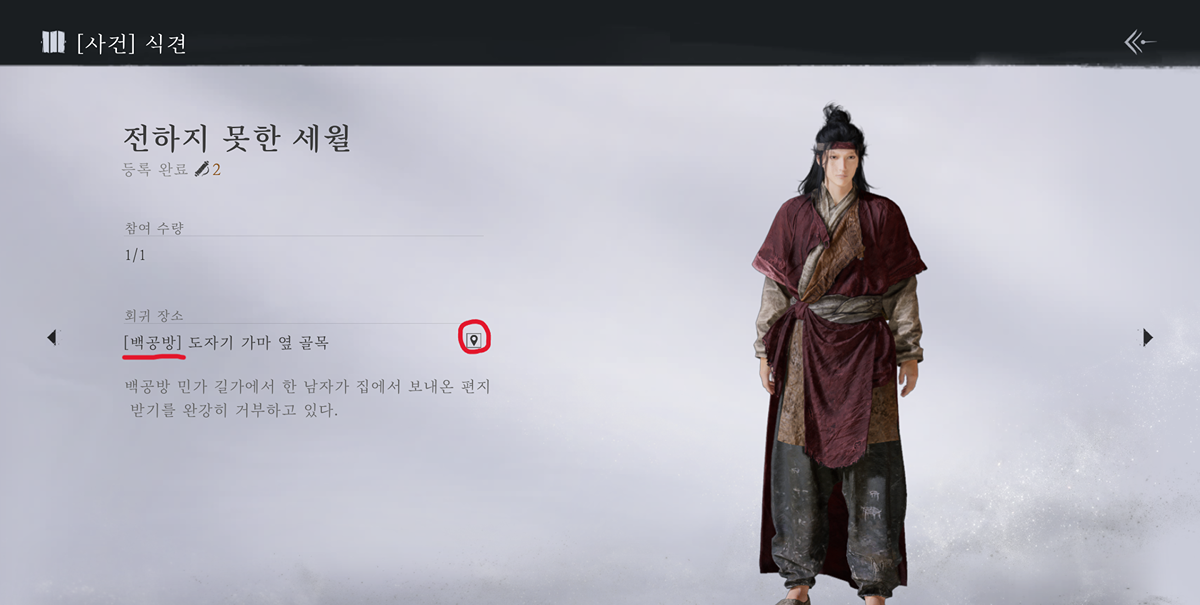Viewport: 1200px width, 605px height.
Task: Click the description paragraph about 백공방 민가
Action: pos(307,397)
